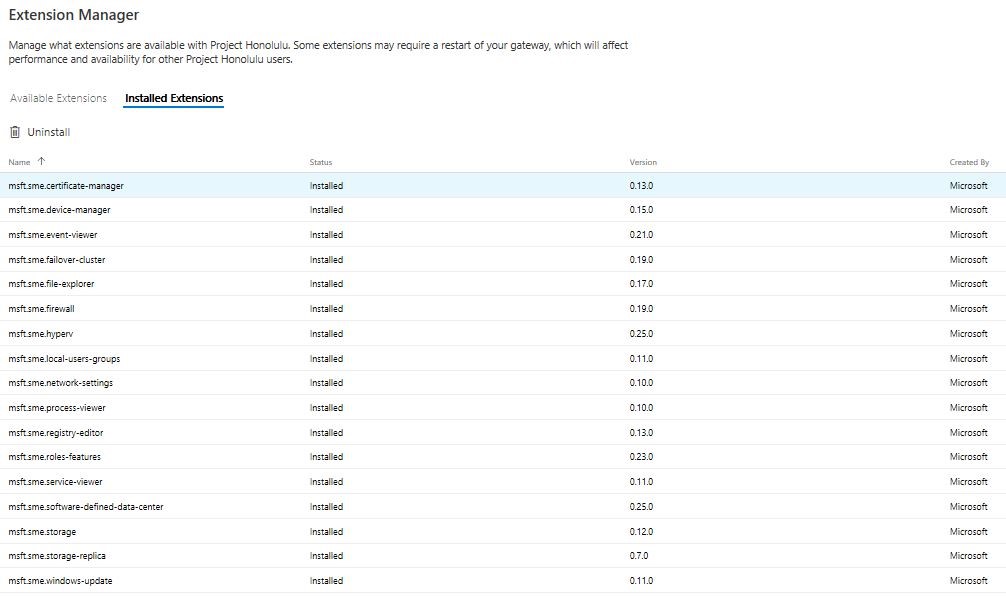Choose the msft.sme.failover-cluster row

[x=503, y=260]
